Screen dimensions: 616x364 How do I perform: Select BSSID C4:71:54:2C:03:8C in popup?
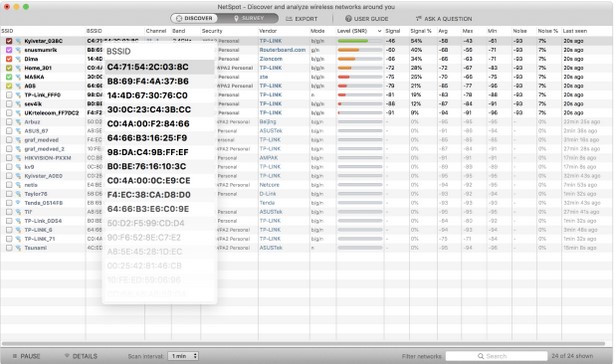tap(159, 67)
